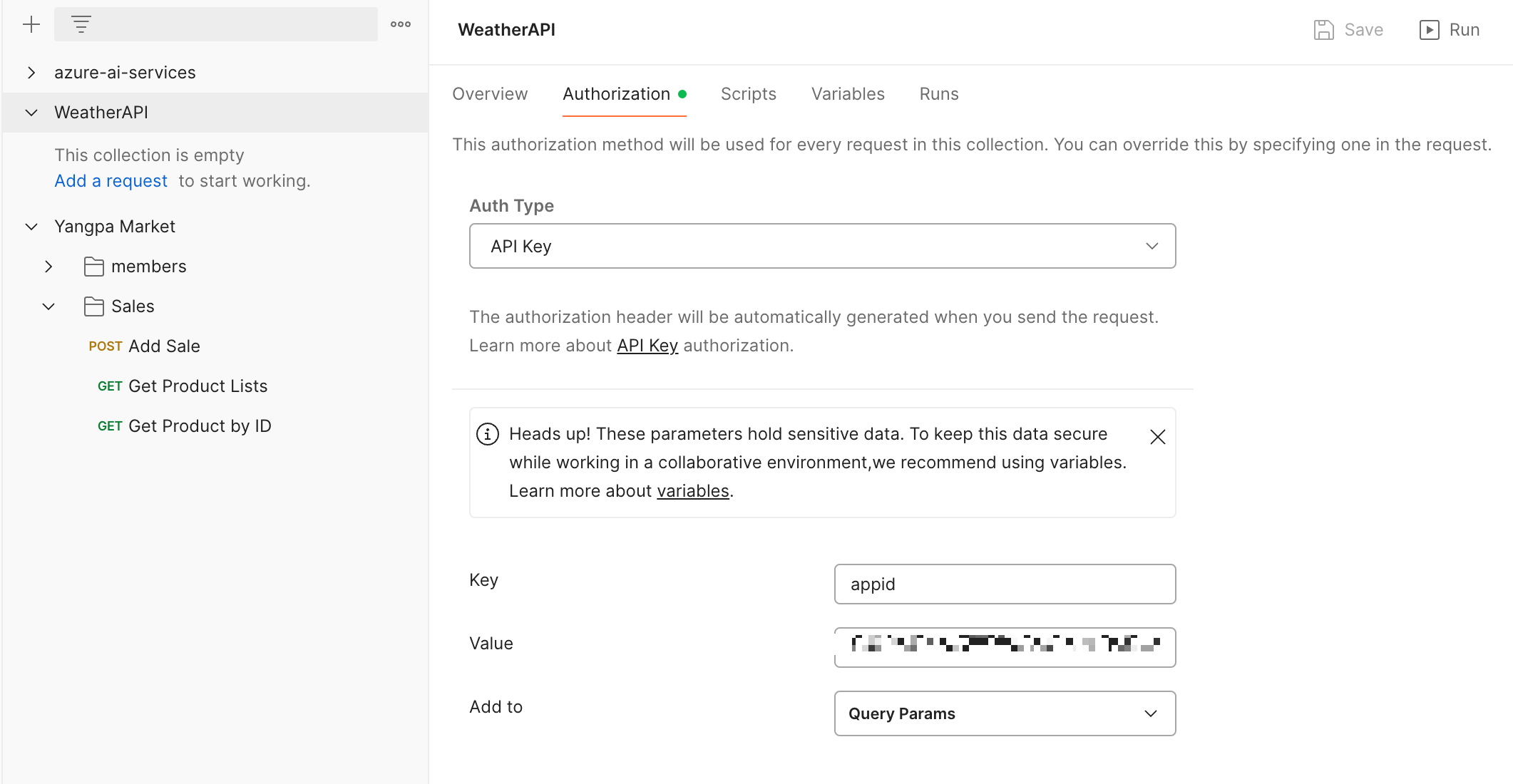The width and height of the screenshot is (1513, 784).
Task: Open the API Key documentation link
Action: (647, 346)
